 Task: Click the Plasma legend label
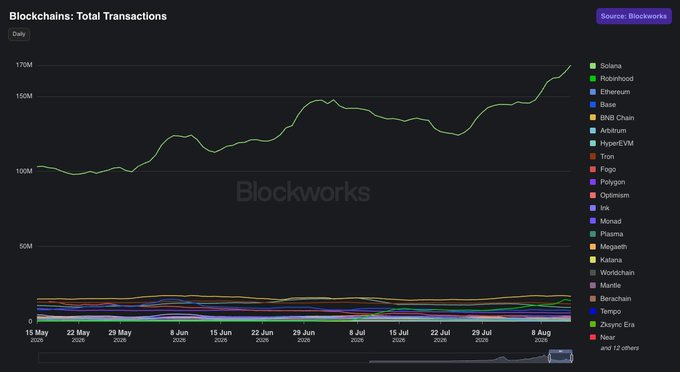[x=611, y=234]
